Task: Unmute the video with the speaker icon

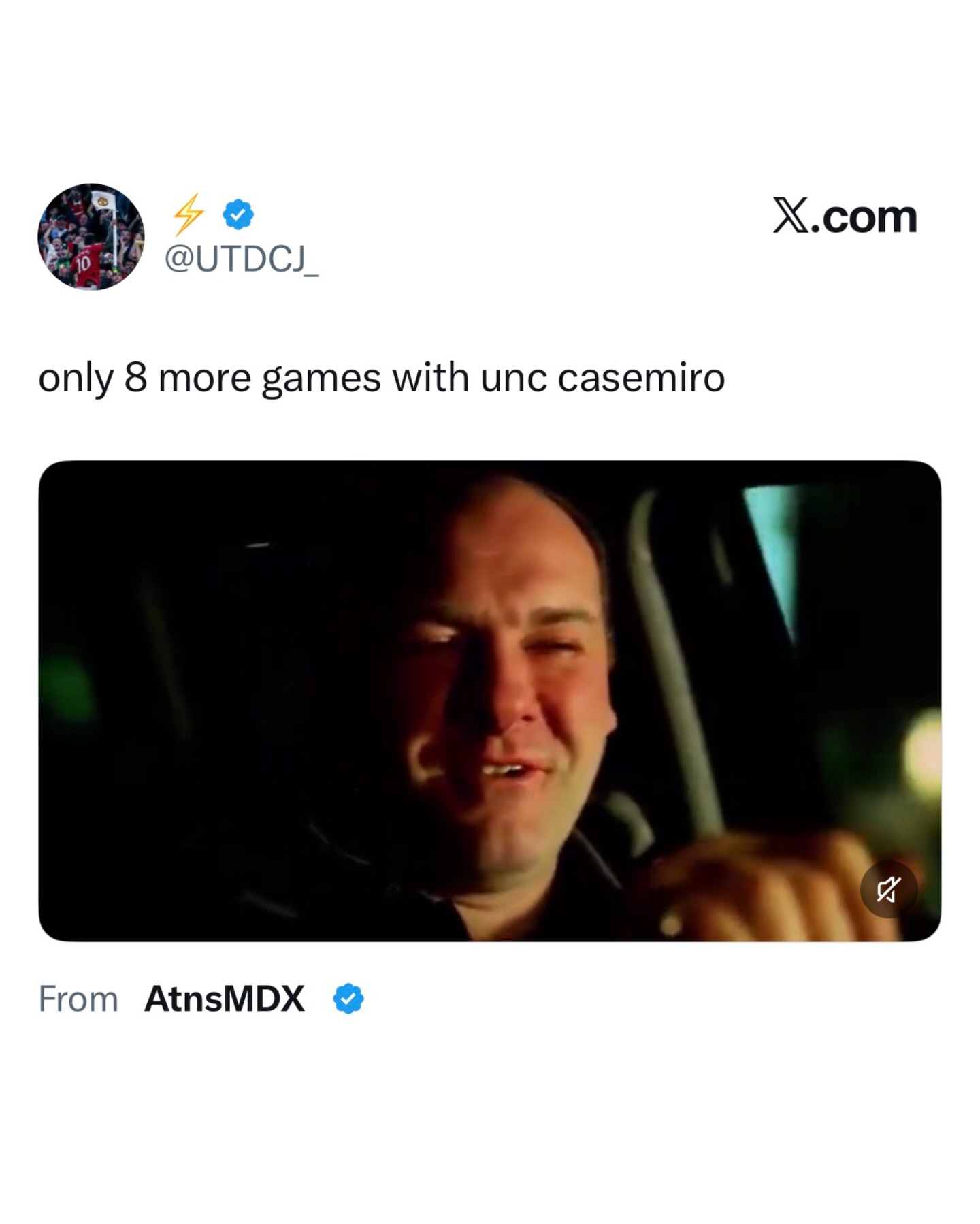Action: click(888, 889)
